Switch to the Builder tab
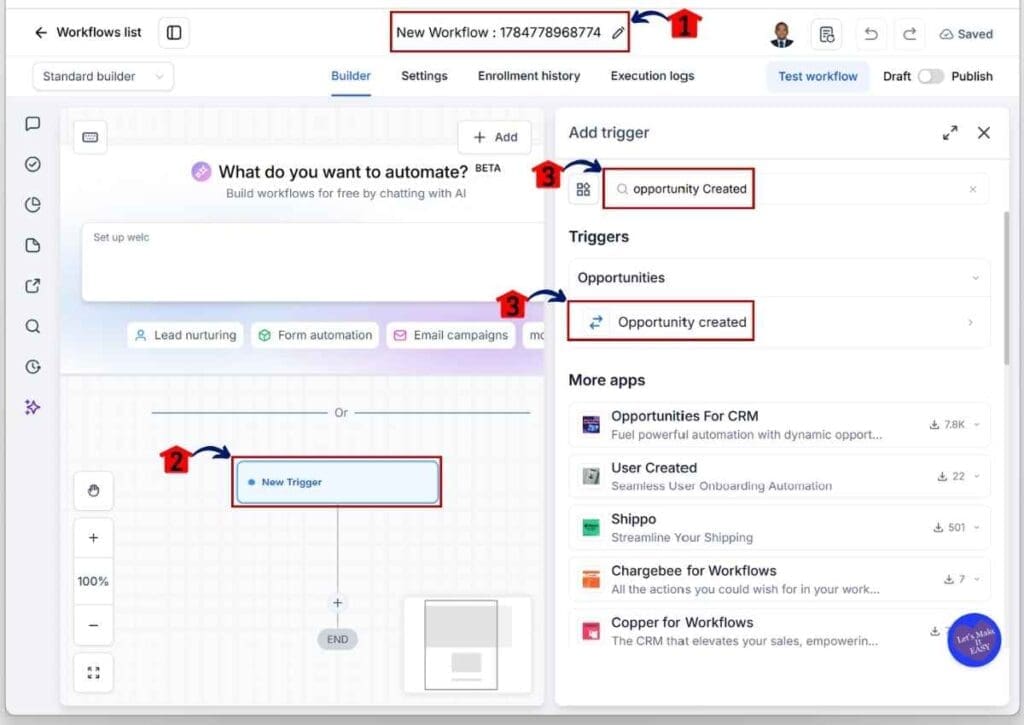Viewport: 1024px width, 725px height. click(351, 76)
